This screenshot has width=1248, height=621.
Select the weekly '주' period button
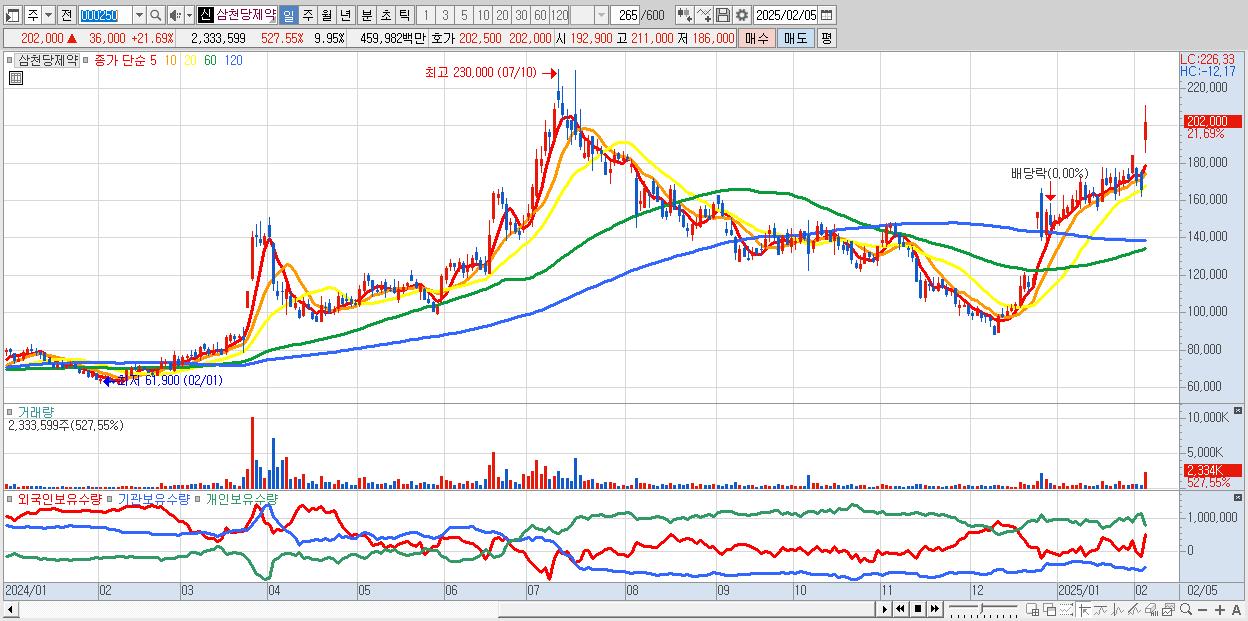(307, 15)
